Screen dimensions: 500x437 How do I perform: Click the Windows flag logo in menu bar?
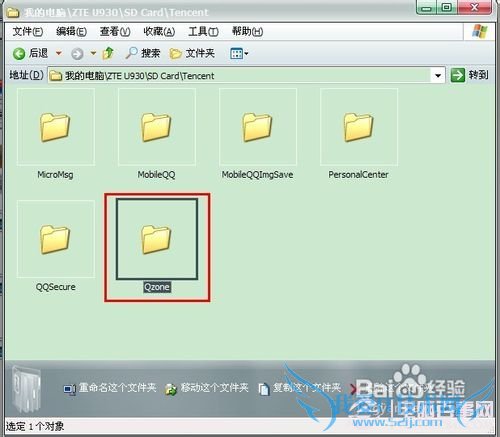[480, 32]
